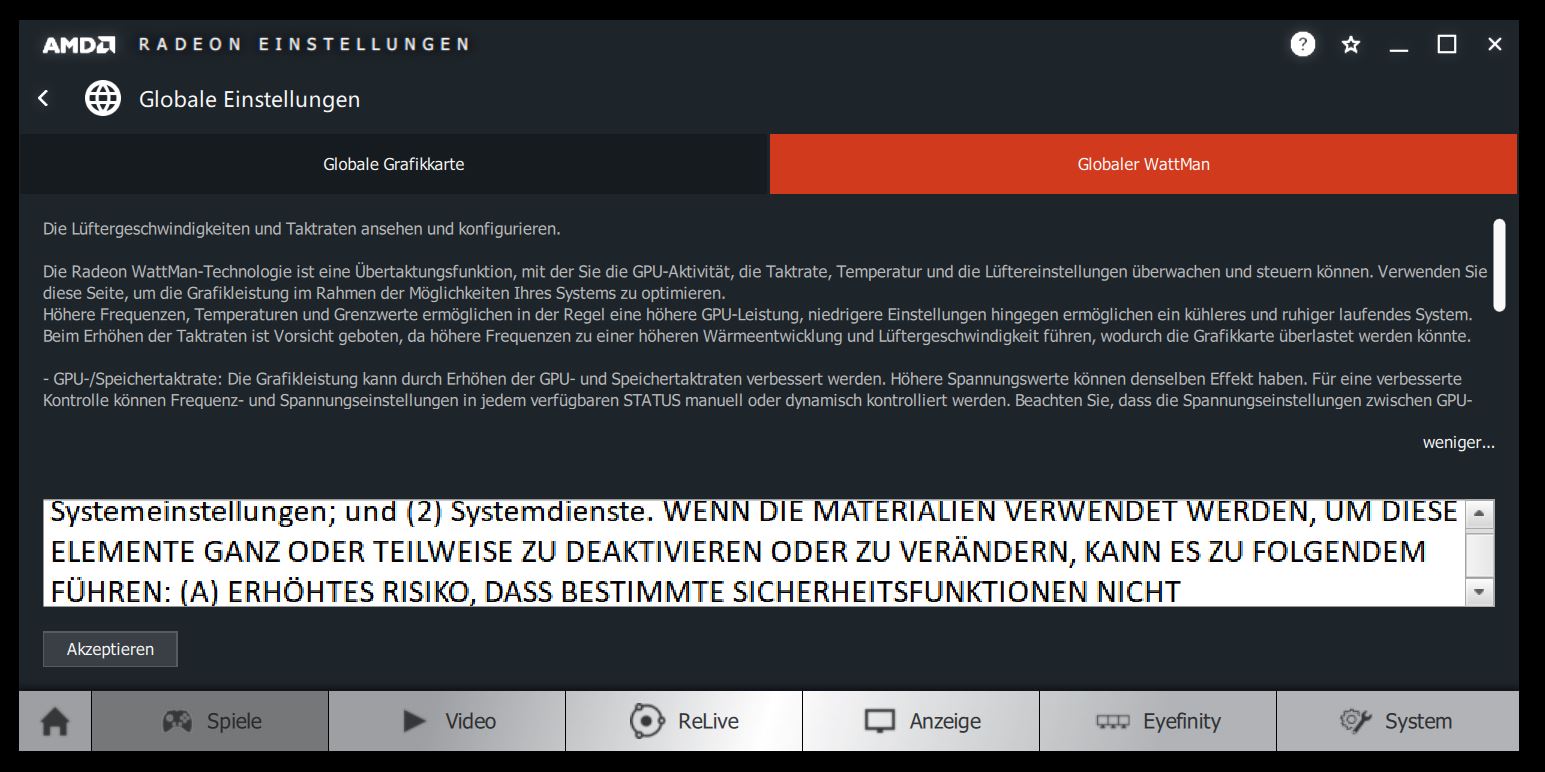Open help via question mark icon
1545x772 pixels.
[1302, 44]
